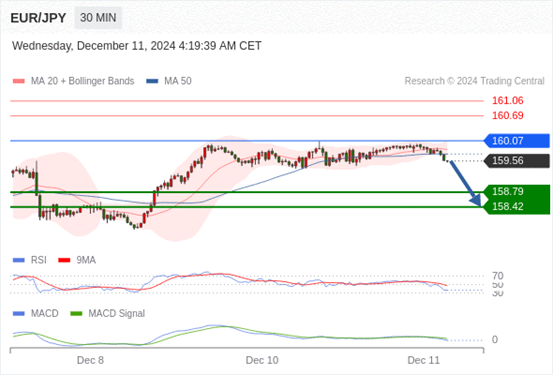Screen dimensions: 553x375
Task: Click the EUR/JPY pair title
Action: (38, 18)
